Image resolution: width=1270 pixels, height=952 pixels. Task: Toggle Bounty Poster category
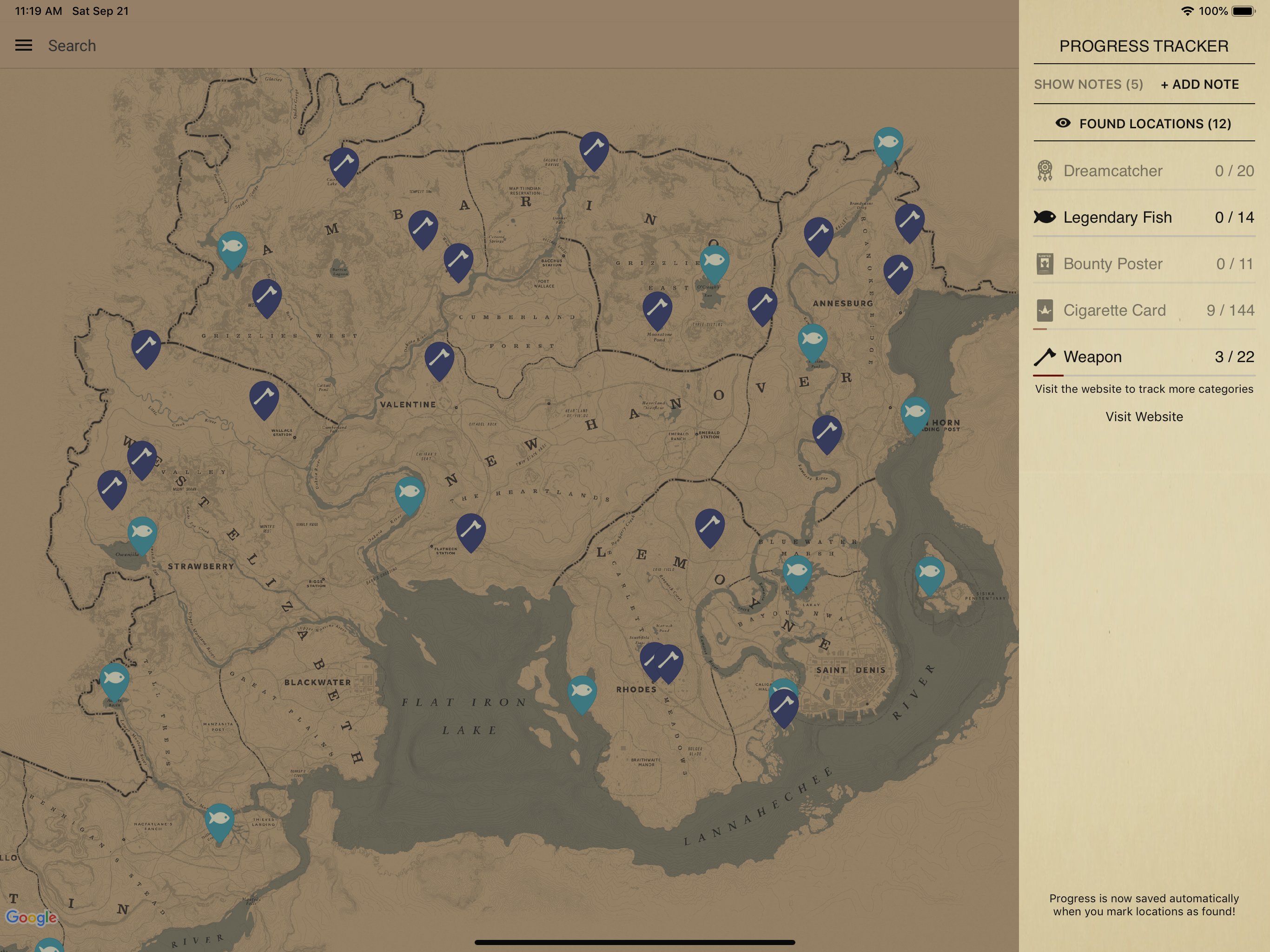pyautogui.click(x=1144, y=264)
